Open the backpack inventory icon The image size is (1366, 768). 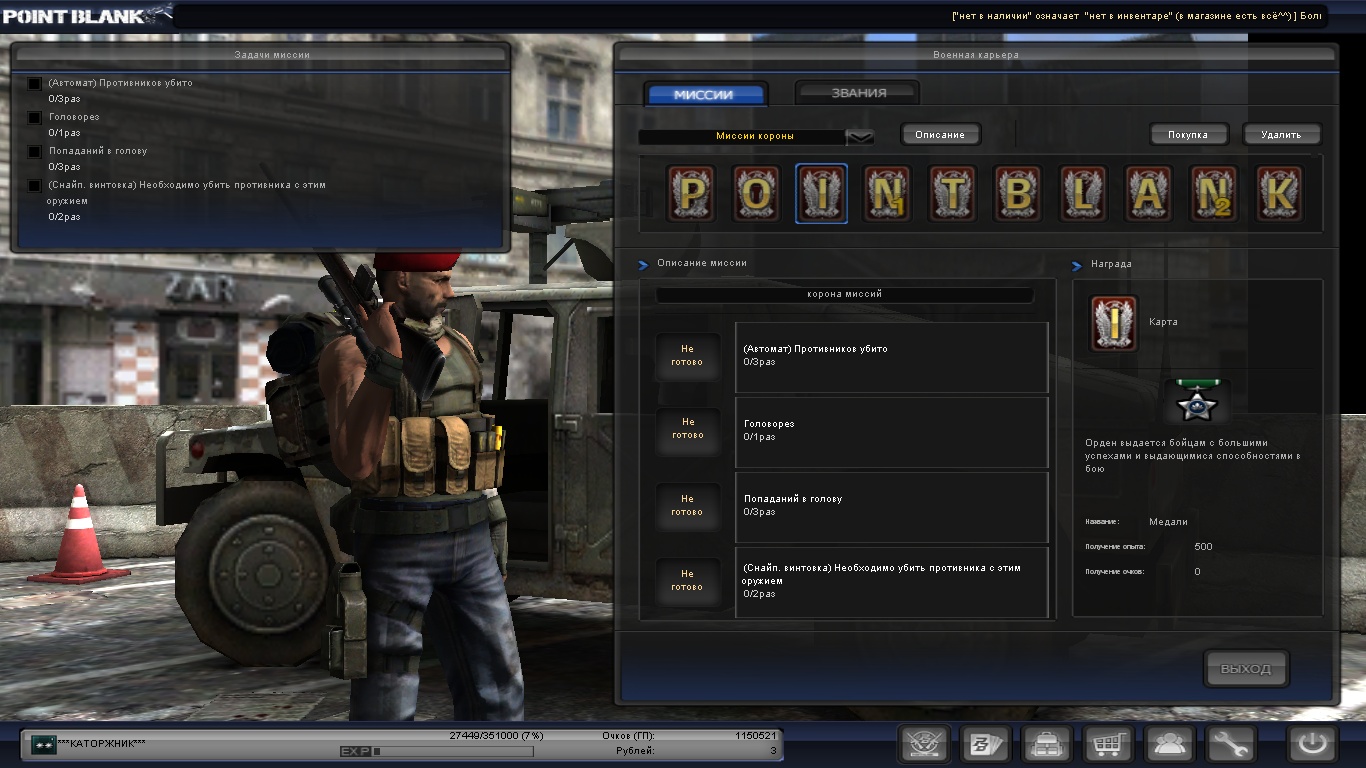1047,745
